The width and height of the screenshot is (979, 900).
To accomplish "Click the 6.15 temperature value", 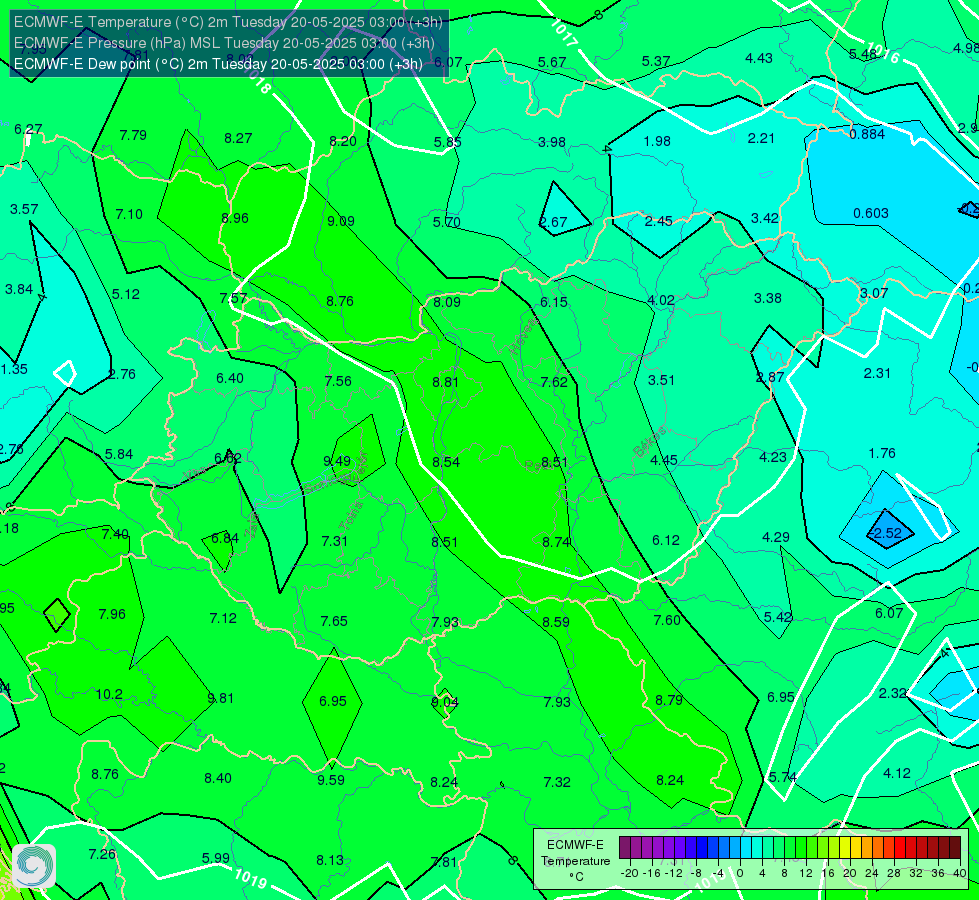I will point(554,302).
